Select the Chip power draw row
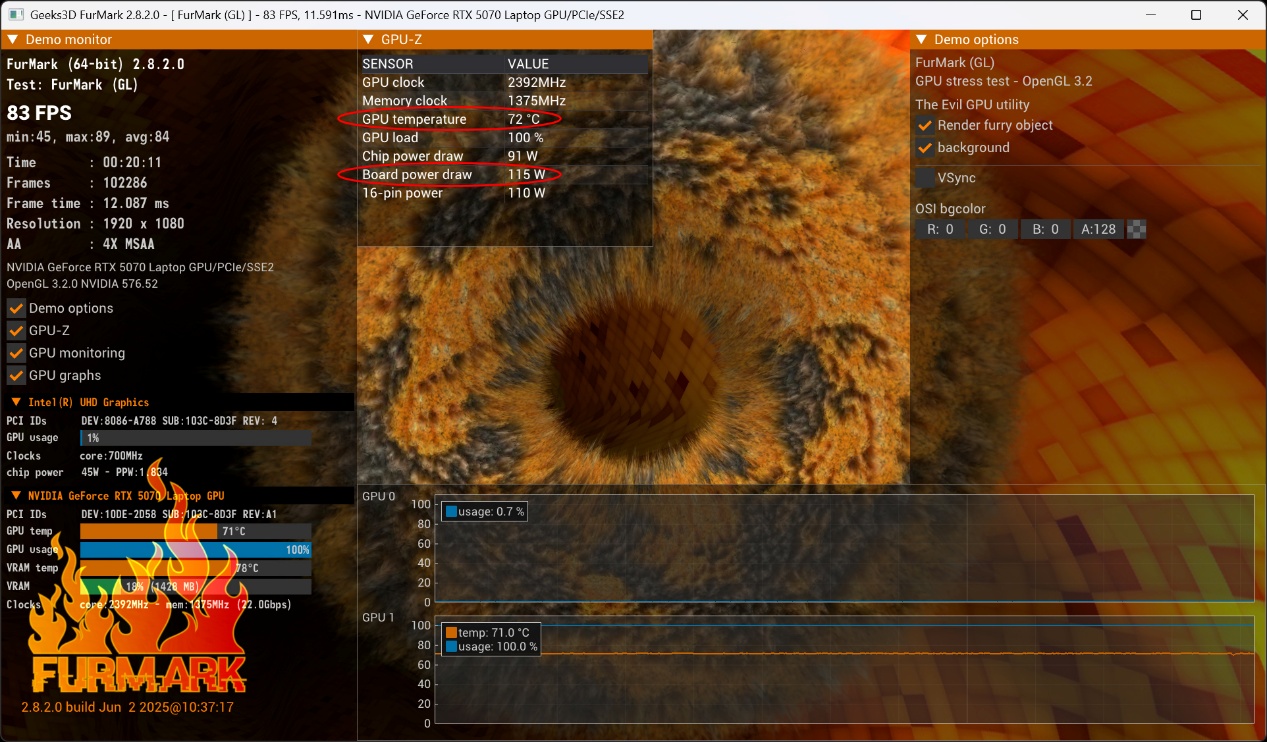The height and width of the screenshot is (742, 1267). pos(504,156)
